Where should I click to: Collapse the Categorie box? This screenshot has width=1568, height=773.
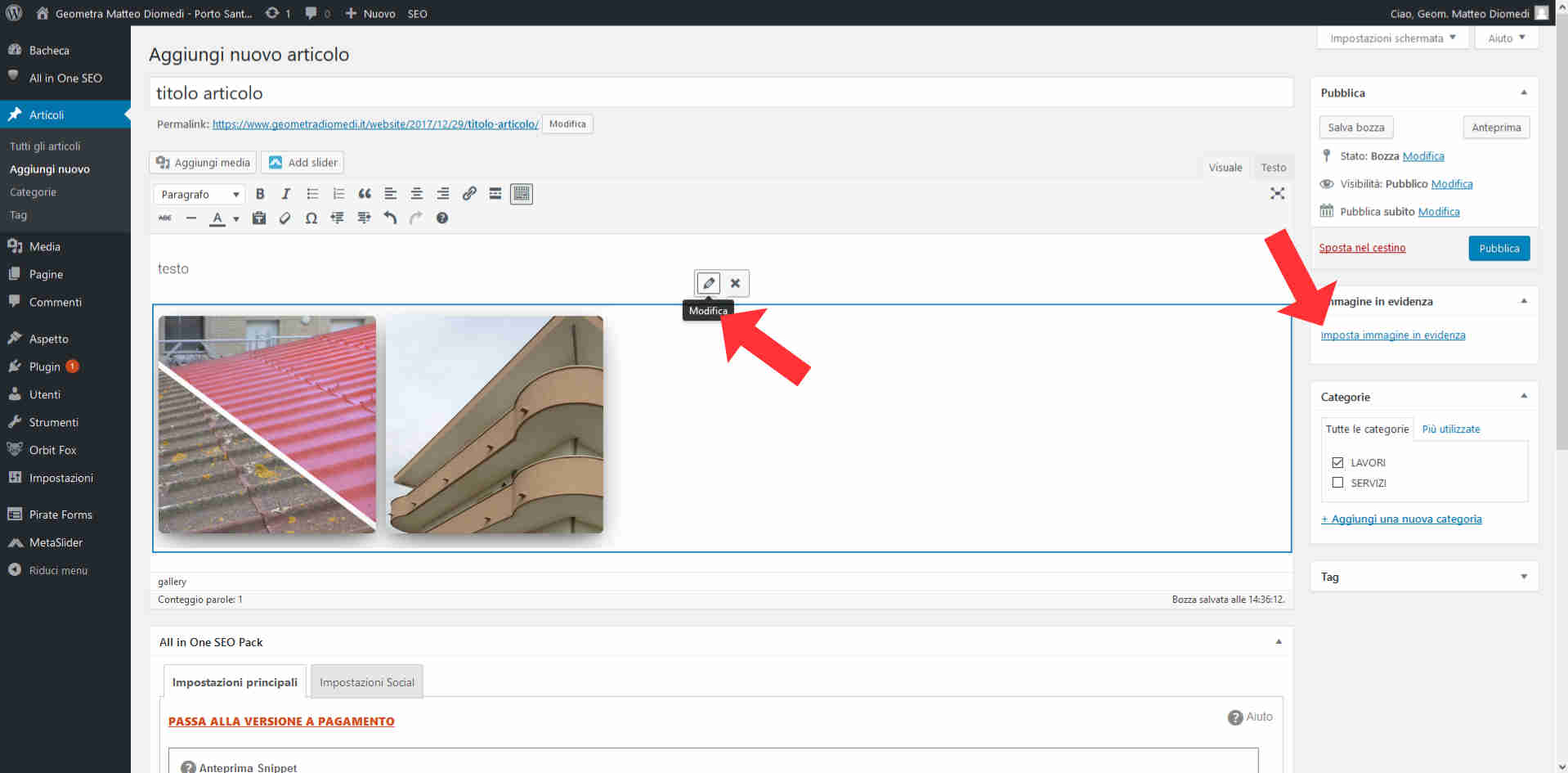[x=1524, y=396]
